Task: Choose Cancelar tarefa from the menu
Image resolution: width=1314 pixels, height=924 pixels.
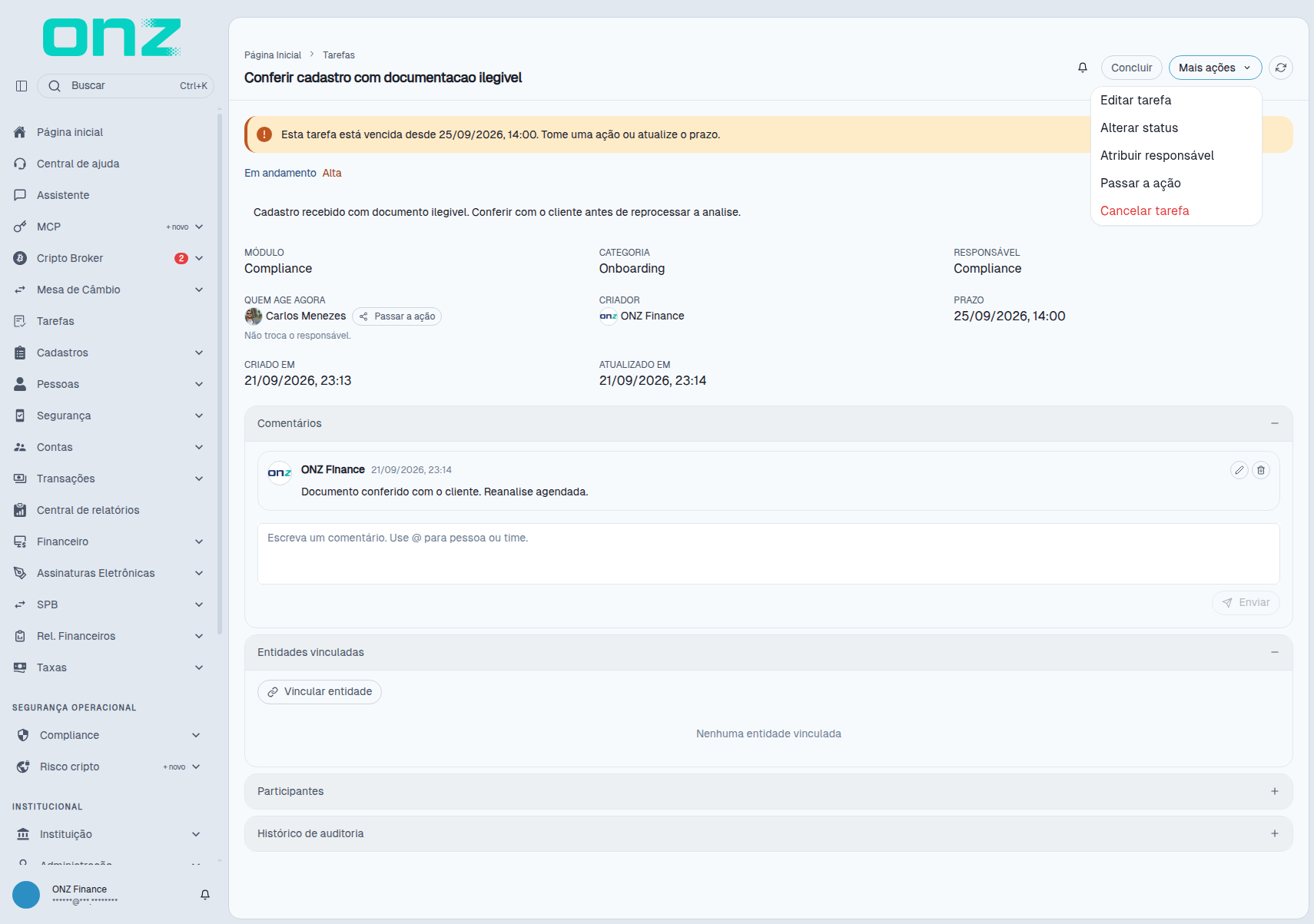Action: (1176, 211)
